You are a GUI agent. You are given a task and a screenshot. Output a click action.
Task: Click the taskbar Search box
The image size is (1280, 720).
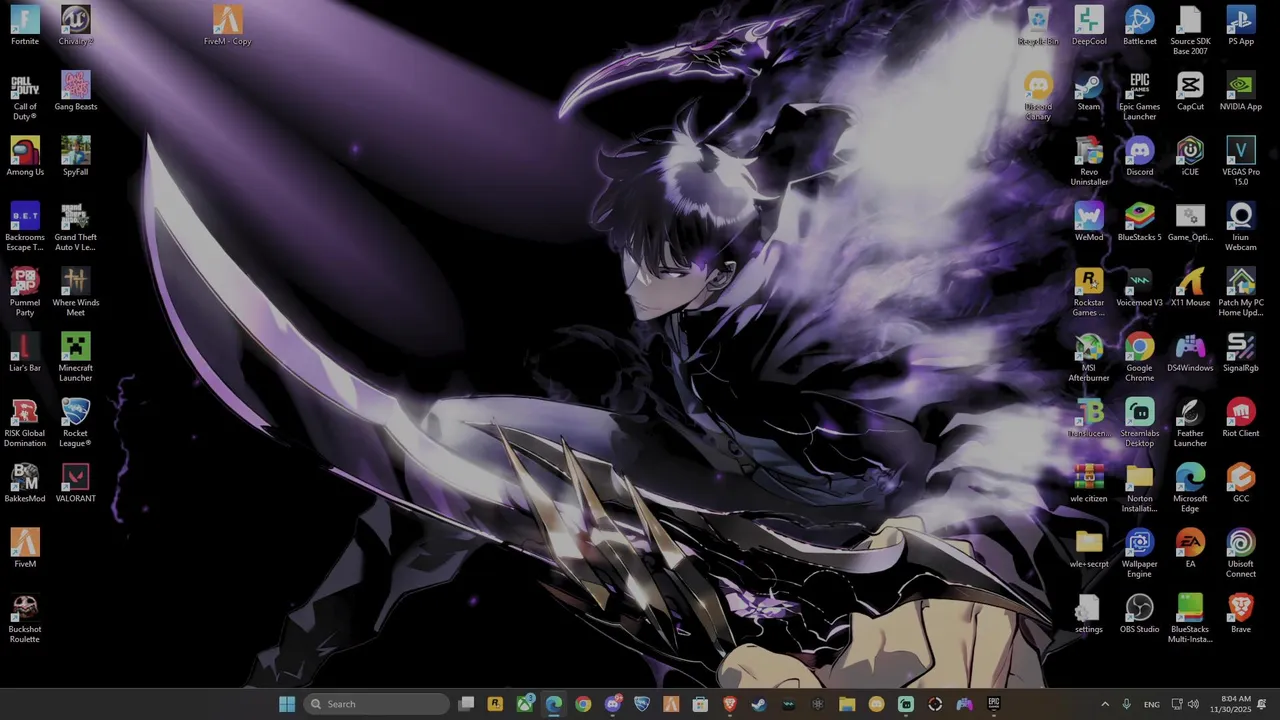pos(376,704)
